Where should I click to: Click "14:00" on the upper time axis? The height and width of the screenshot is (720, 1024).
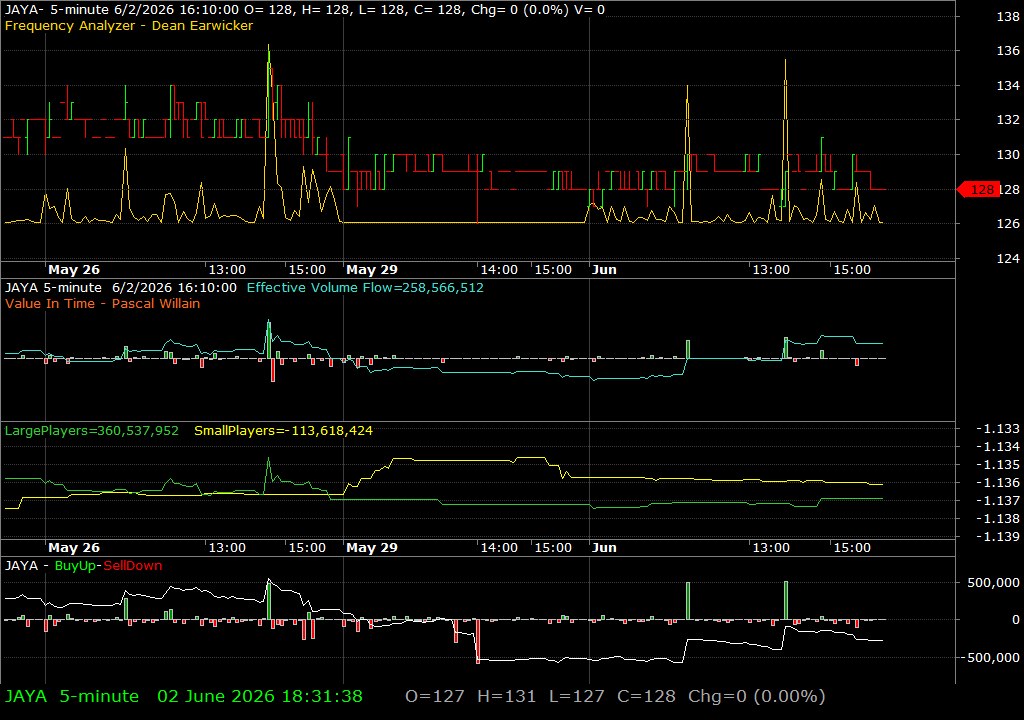pos(499,270)
